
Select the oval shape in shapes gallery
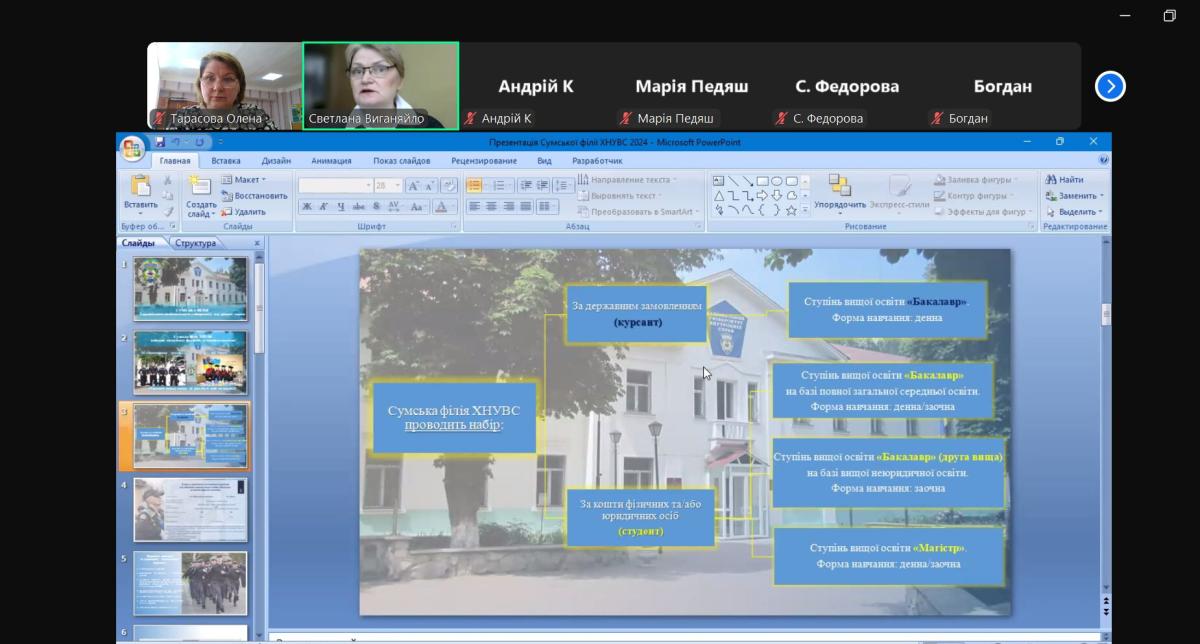(x=777, y=181)
